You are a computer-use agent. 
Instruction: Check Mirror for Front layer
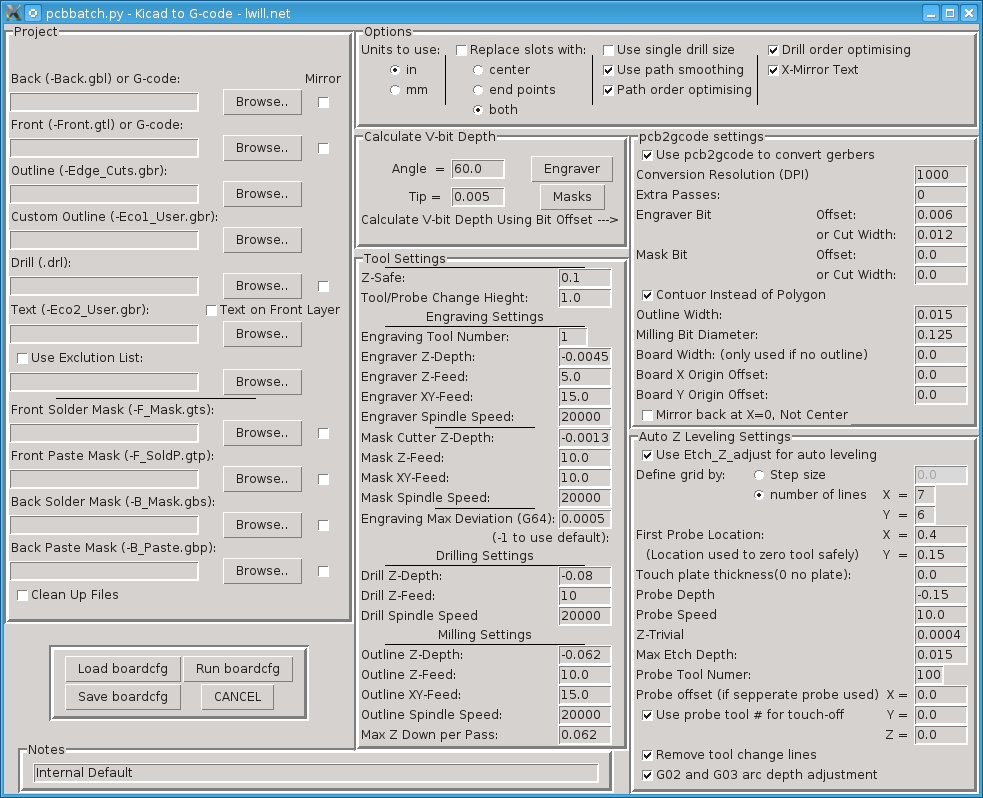[323, 149]
